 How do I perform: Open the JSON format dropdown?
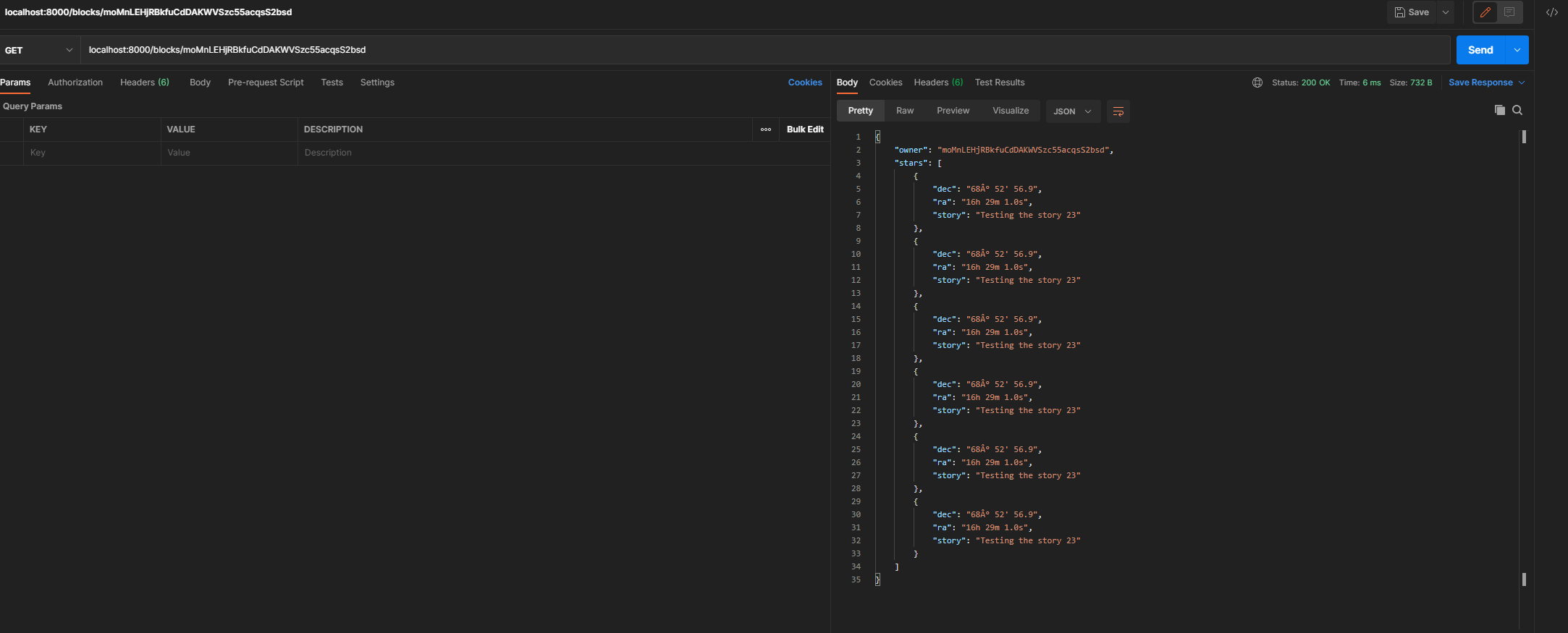pos(1073,111)
